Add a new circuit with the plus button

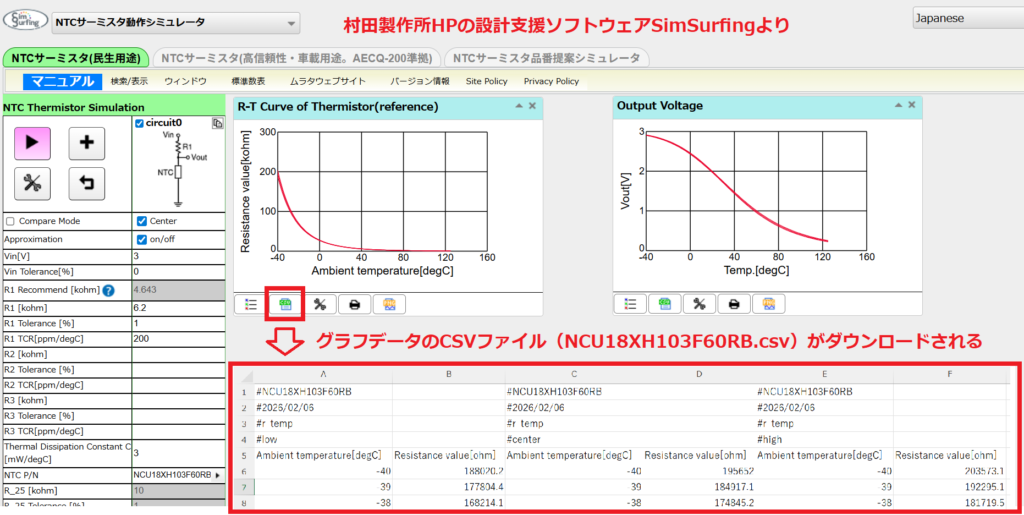86,144
